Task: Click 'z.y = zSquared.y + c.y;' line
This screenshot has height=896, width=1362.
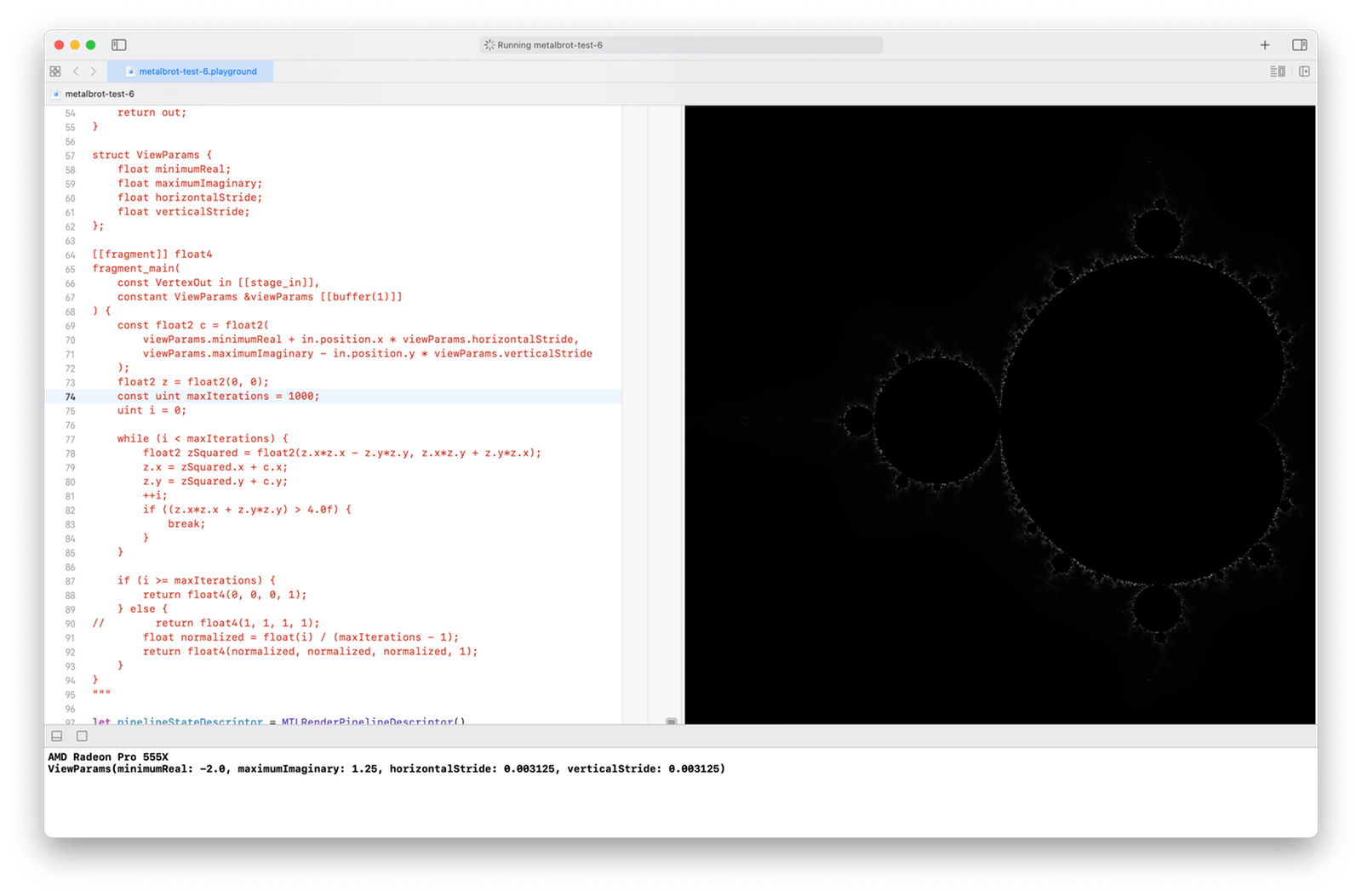Action: [215, 482]
